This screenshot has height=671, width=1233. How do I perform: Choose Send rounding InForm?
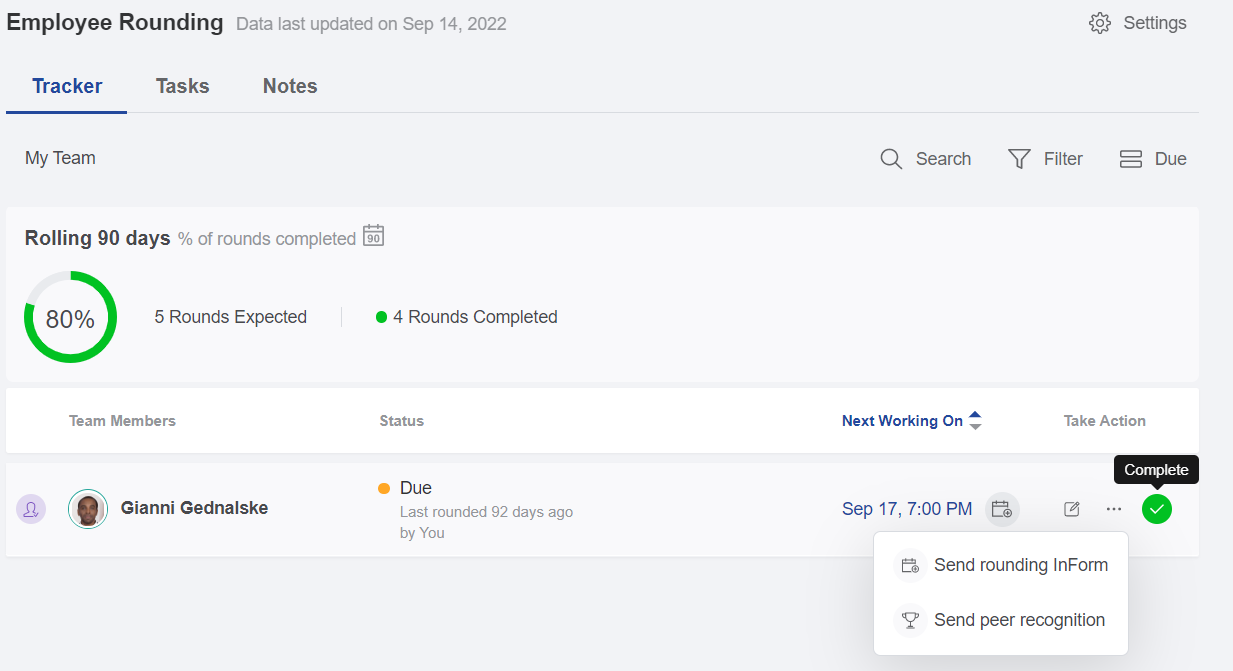click(1020, 565)
